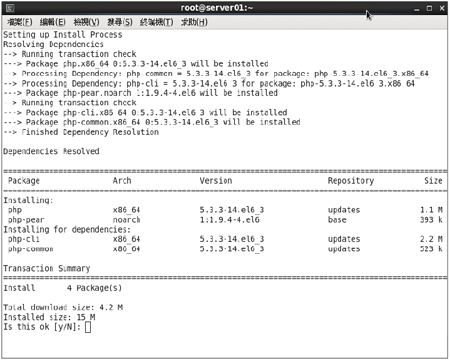The width and height of the screenshot is (450, 361).
Task: Open the 檔案(F) menu
Action: (x=20, y=22)
